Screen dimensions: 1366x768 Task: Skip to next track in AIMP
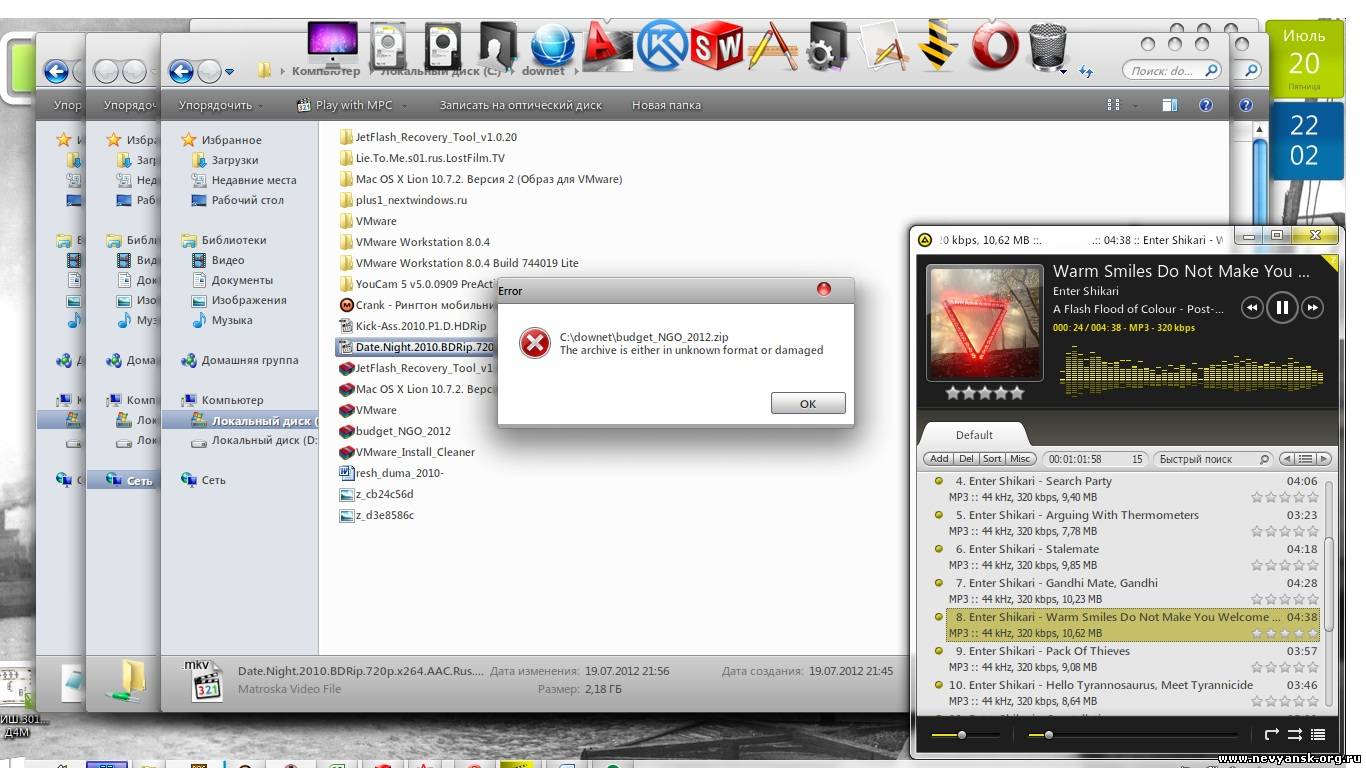tap(1314, 308)
